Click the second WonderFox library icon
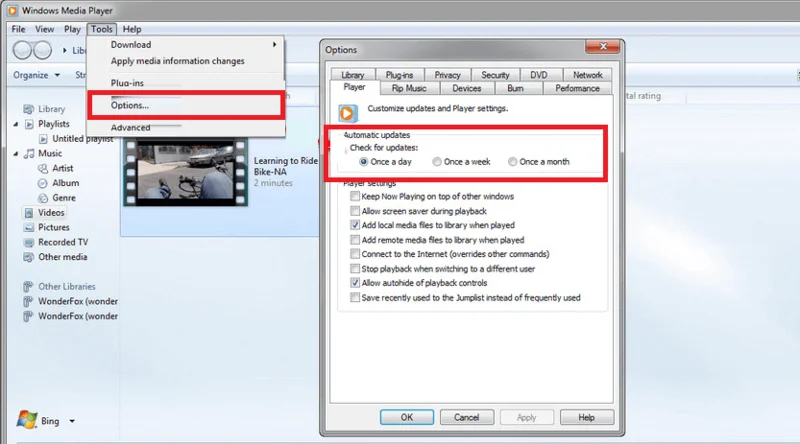The image size is (800, 444). coord(29,316)
